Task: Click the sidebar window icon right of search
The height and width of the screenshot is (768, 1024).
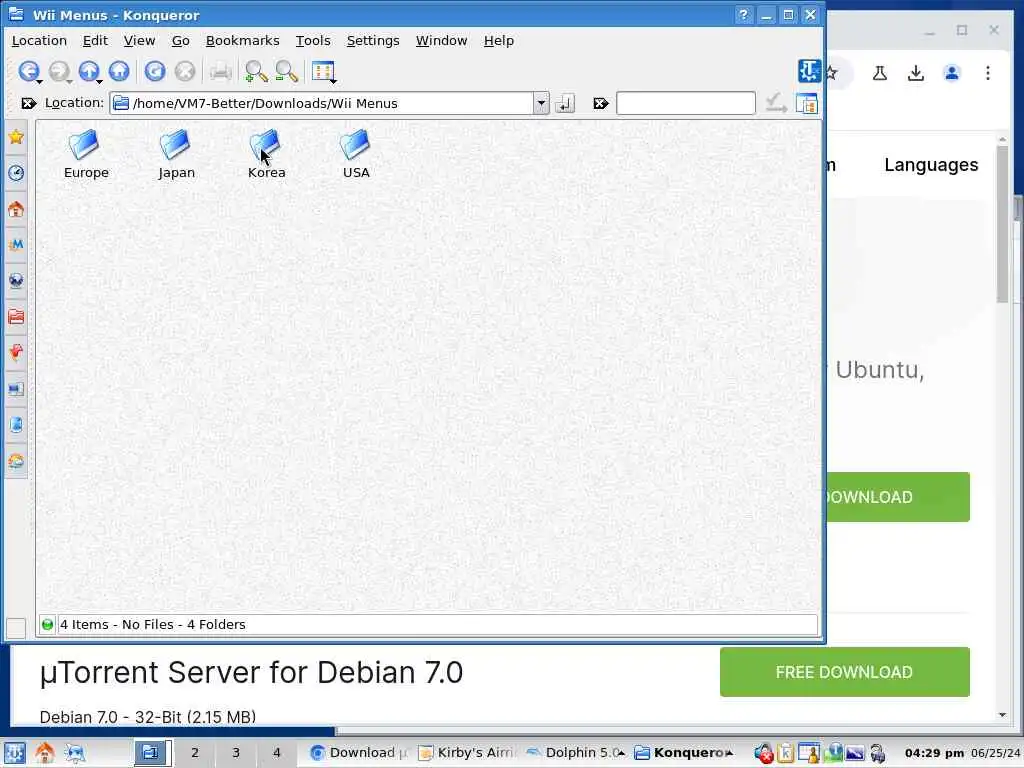Action: (x=807, y=103)
